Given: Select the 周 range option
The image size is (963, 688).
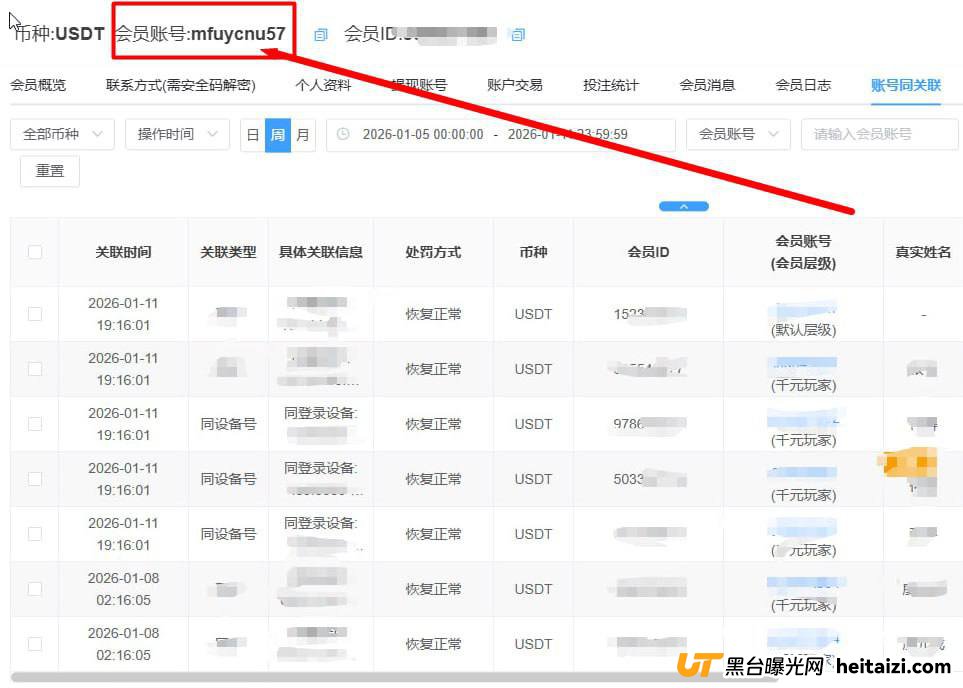Looking at the screenshot, I should pos(278,135).
